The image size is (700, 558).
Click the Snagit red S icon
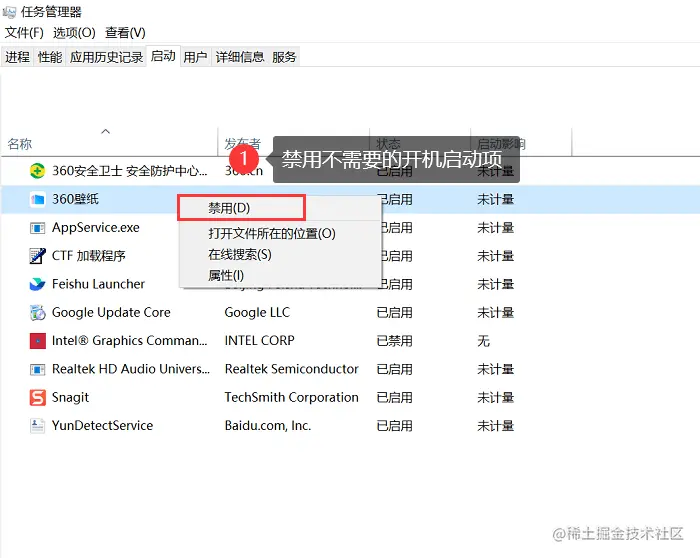tap(38, 397)
